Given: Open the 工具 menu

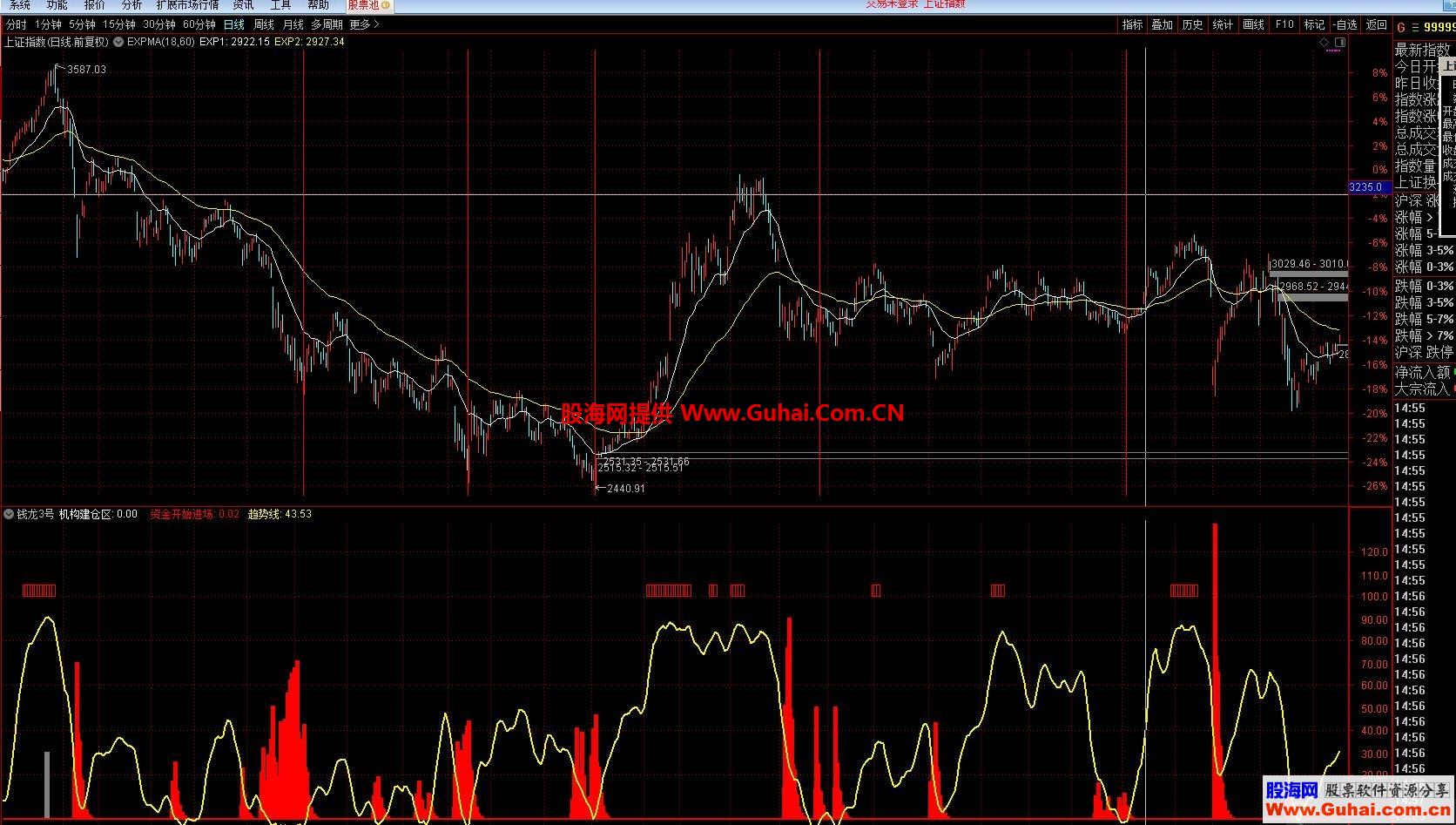Looking at the screenshot, I should pos(280,5).
